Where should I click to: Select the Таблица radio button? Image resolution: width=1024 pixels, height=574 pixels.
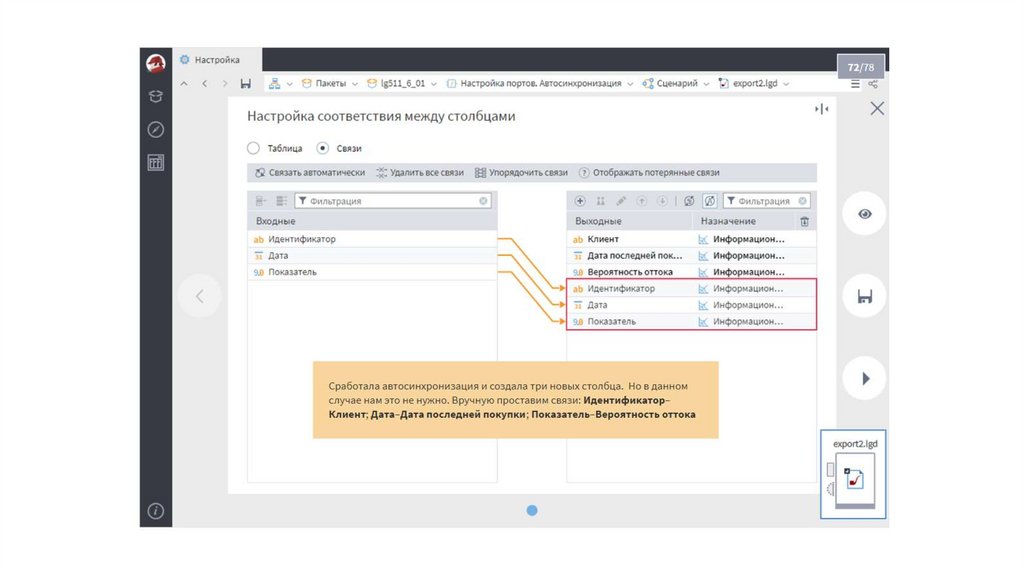tap(253, 148)
